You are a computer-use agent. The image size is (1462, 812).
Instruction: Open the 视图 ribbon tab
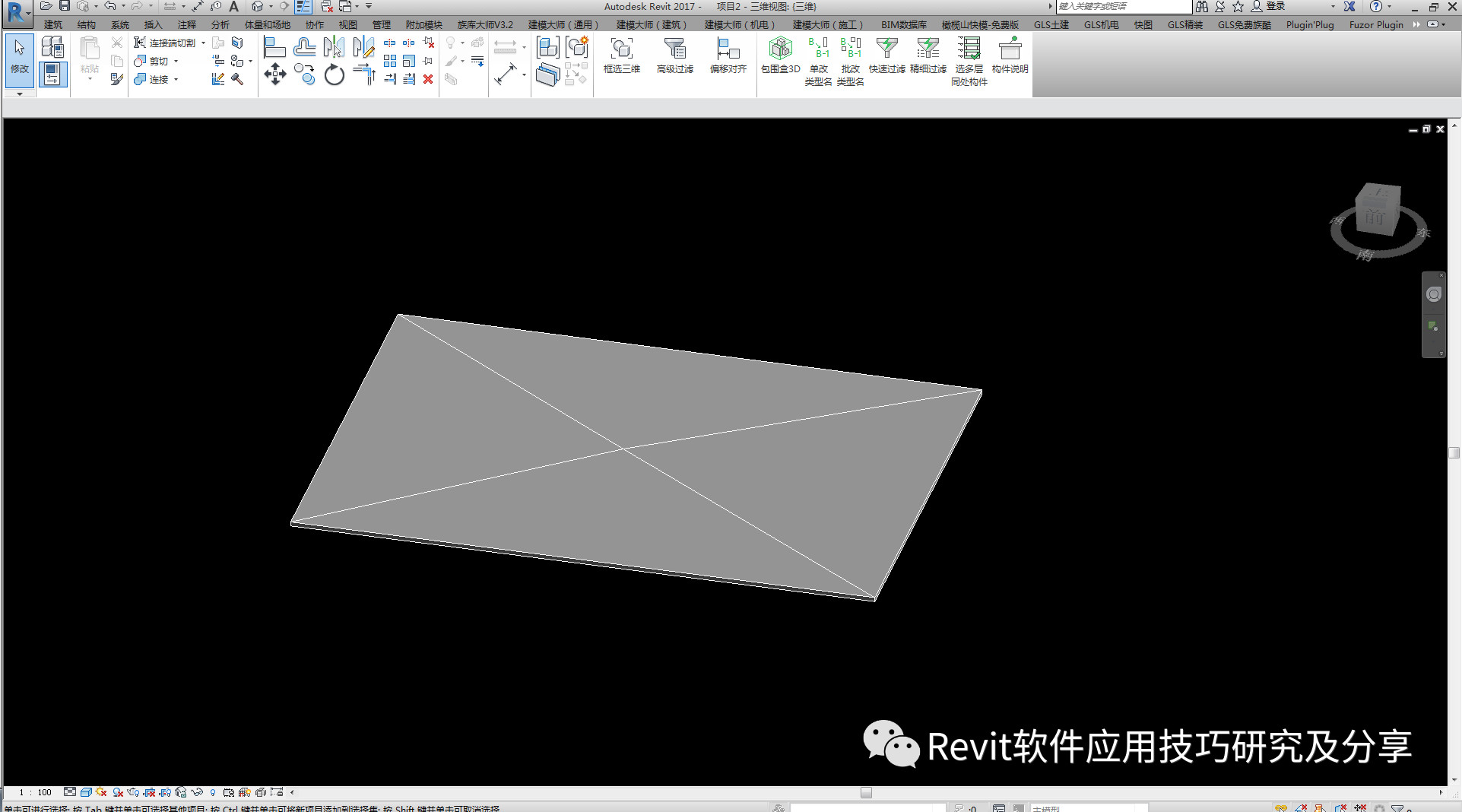tap(347, 25)
